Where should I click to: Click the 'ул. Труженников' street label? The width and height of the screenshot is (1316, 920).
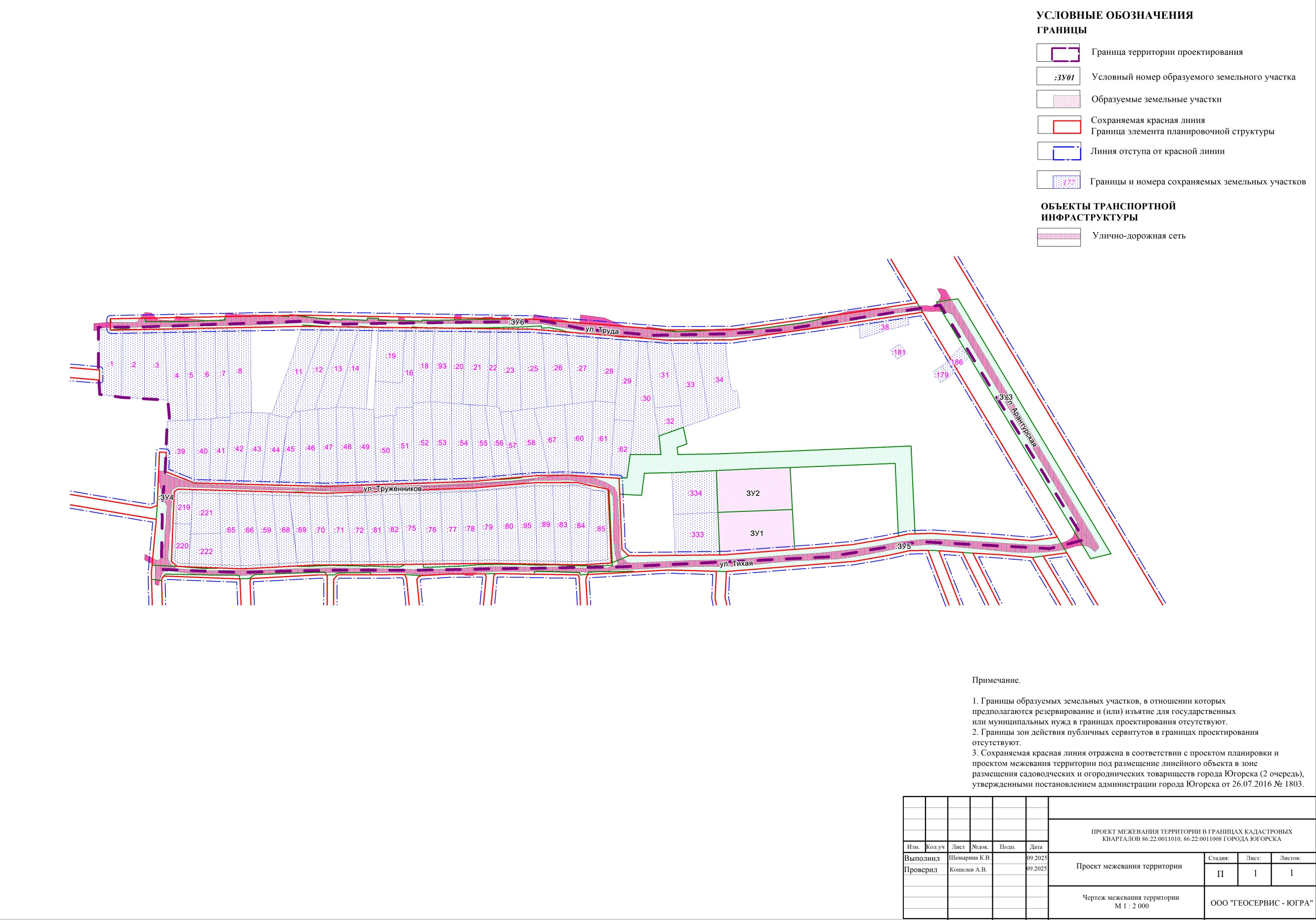coord(392,490)
